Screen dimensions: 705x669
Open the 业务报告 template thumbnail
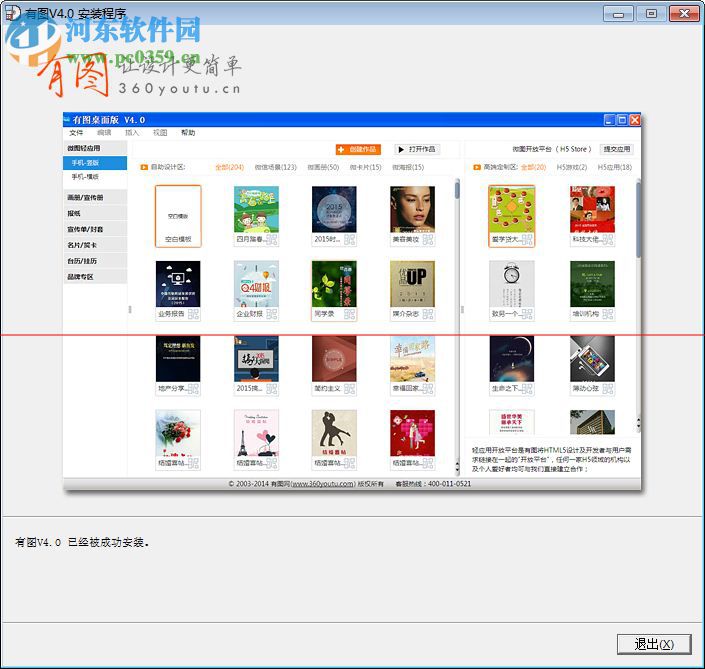pyautogui.click(x=178, y=284)
